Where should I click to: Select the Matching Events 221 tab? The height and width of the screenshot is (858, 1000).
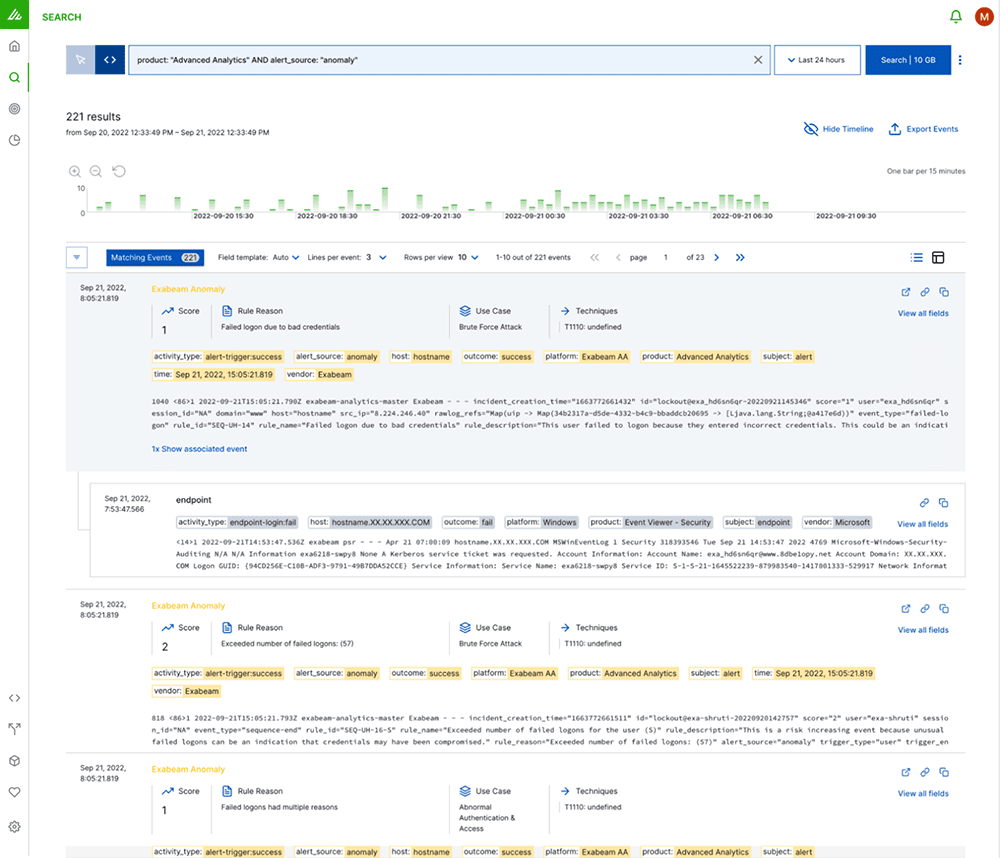[155, 258]
